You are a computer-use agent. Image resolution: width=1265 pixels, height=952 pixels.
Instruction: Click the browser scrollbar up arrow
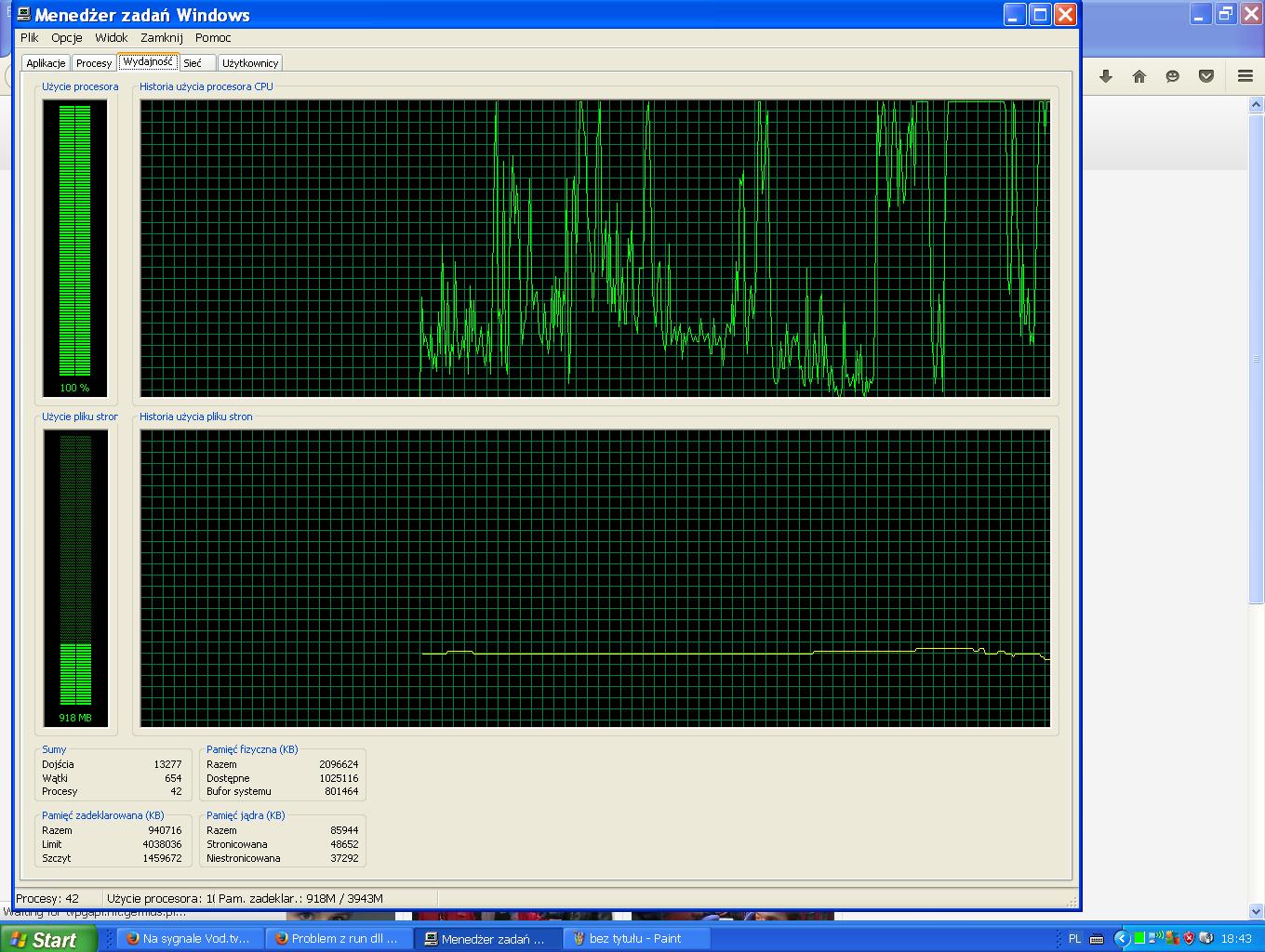1256,106
